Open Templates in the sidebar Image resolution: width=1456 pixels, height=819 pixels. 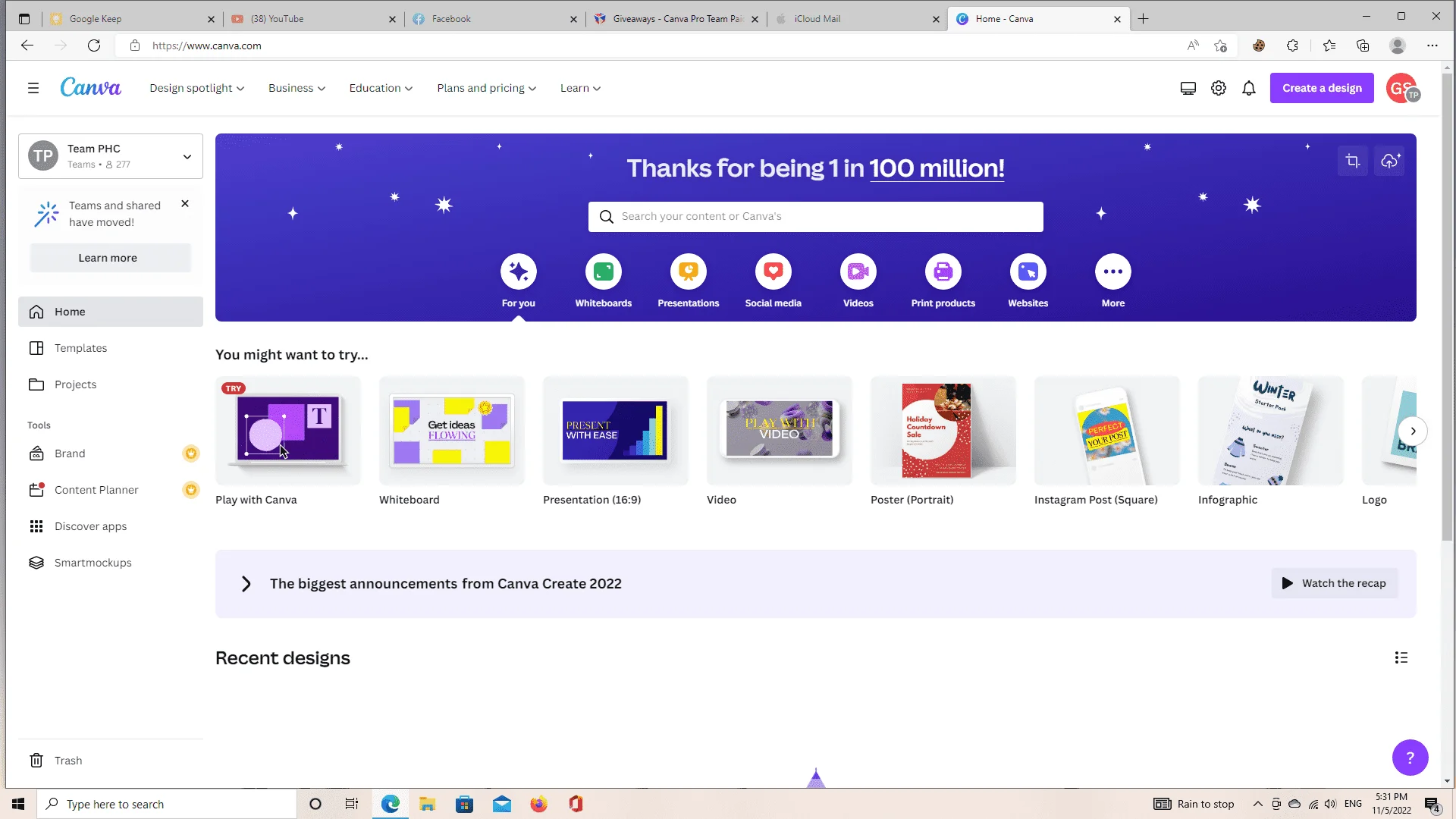point(111,348)
